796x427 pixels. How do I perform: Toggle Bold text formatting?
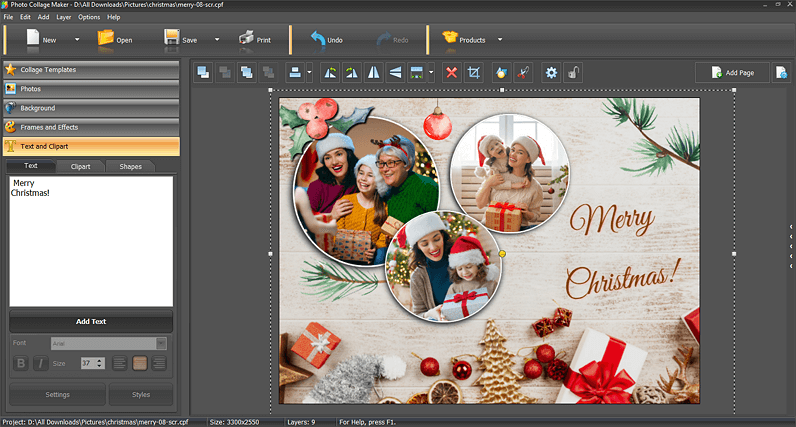coord(21,363)
